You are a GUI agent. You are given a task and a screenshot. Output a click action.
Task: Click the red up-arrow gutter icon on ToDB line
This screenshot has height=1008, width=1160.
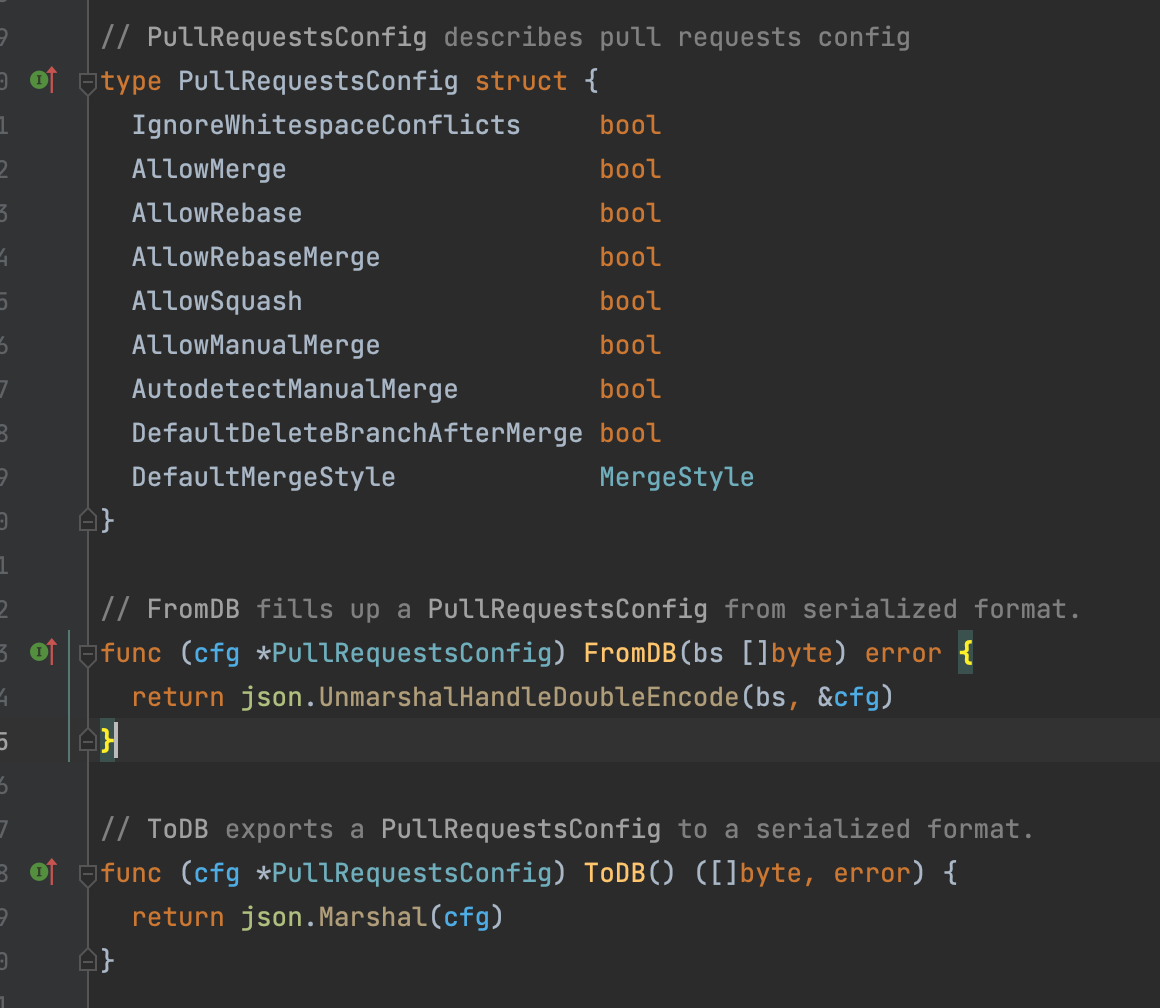coord(52,872)
